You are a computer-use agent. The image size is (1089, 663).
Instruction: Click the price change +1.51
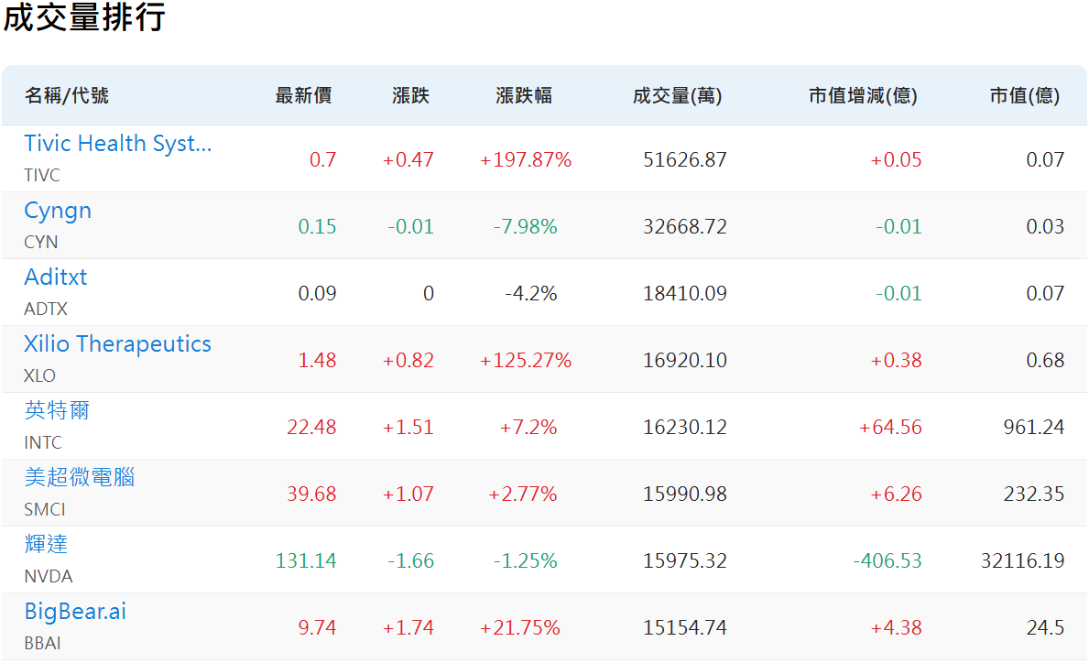coord(408,427)
